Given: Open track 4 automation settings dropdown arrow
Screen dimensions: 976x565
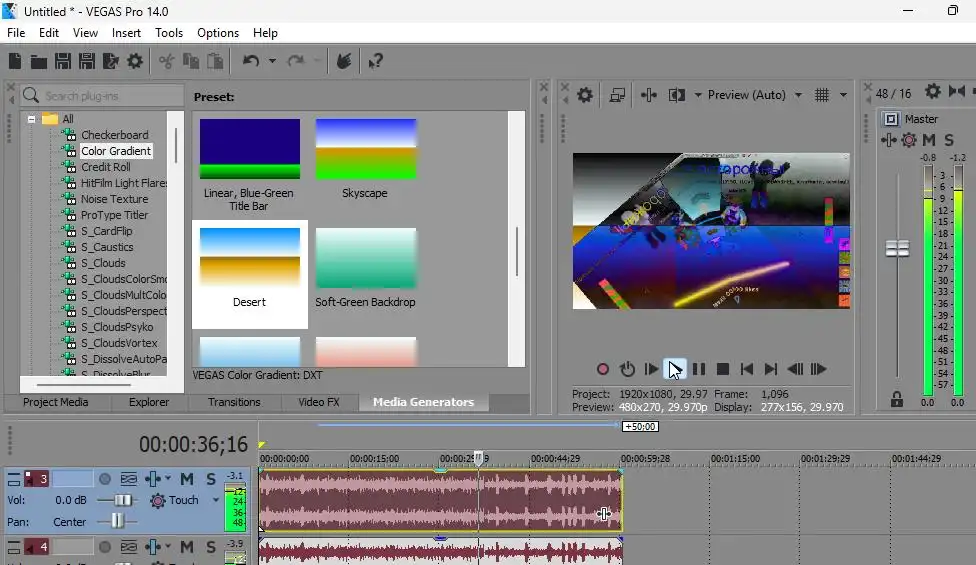Looking at the screenshot, I should (x=167, y=547).
